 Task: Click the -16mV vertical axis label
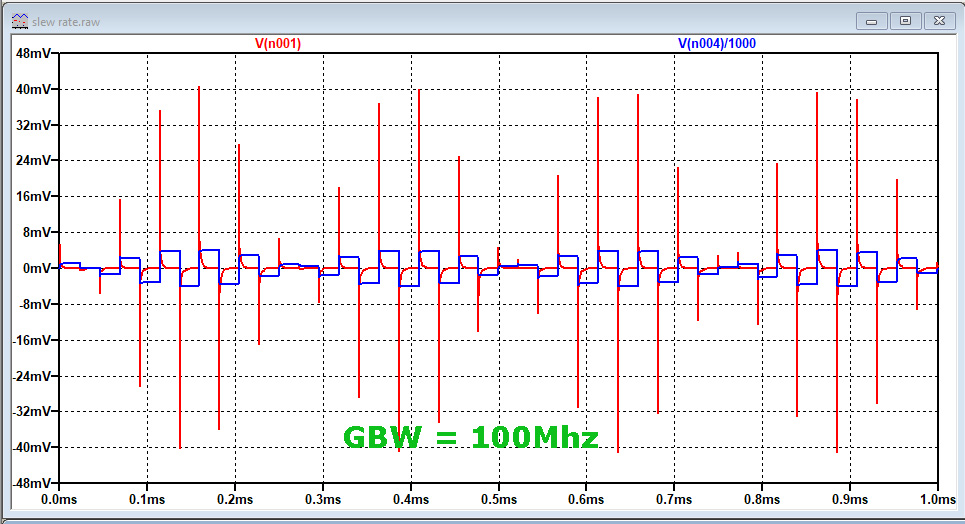point(32,340)
